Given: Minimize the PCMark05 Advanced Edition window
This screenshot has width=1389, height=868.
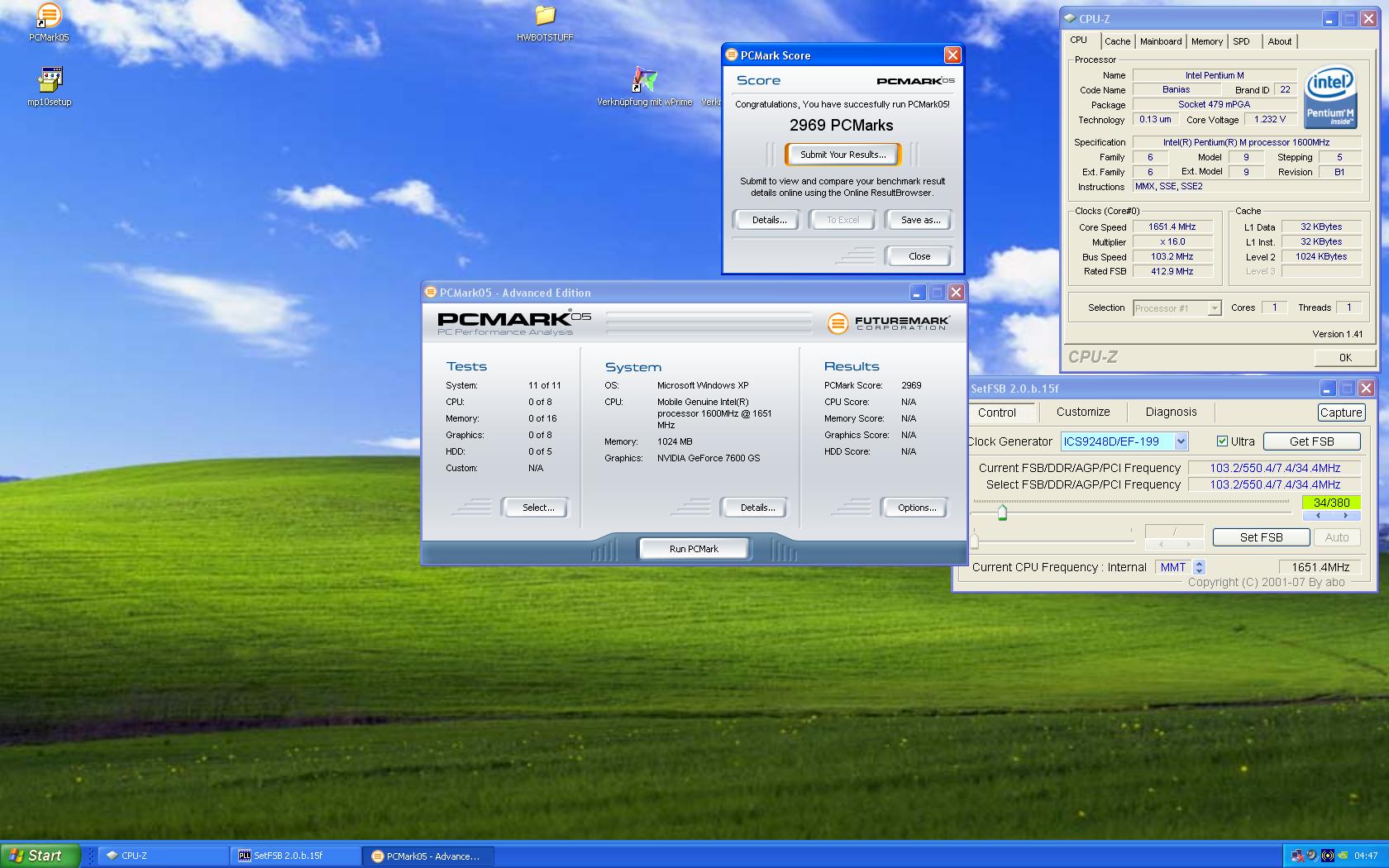Looking at the screenshot, I should point(917,292).
